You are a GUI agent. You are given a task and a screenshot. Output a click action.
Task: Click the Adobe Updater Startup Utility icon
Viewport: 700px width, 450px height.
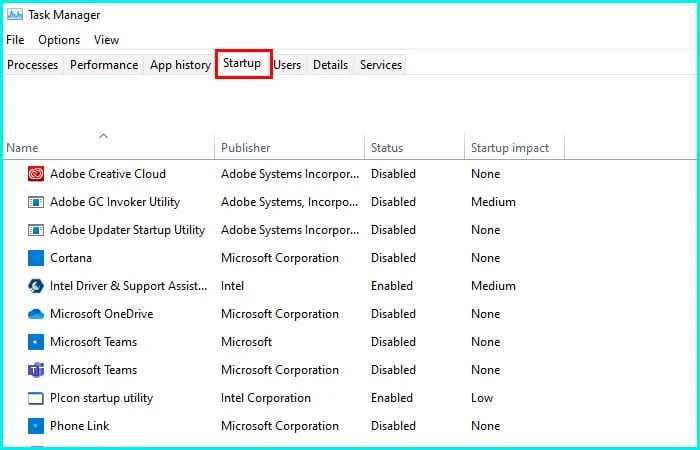point(36,230)
